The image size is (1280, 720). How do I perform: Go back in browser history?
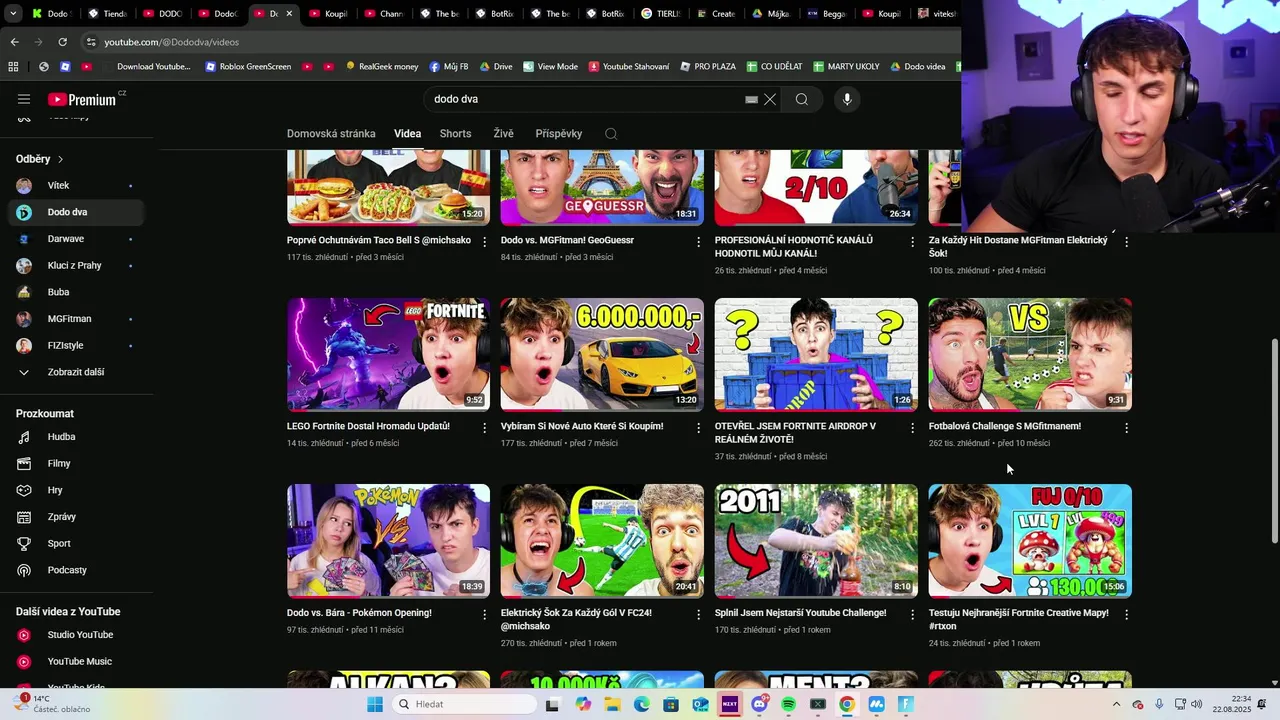[x=14, y=42]
